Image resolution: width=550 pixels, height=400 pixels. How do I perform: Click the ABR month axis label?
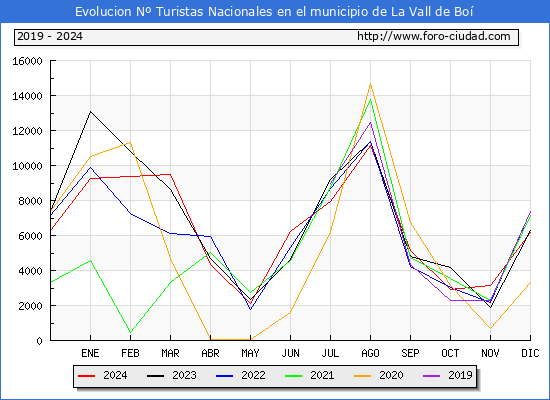coord(210,353)
